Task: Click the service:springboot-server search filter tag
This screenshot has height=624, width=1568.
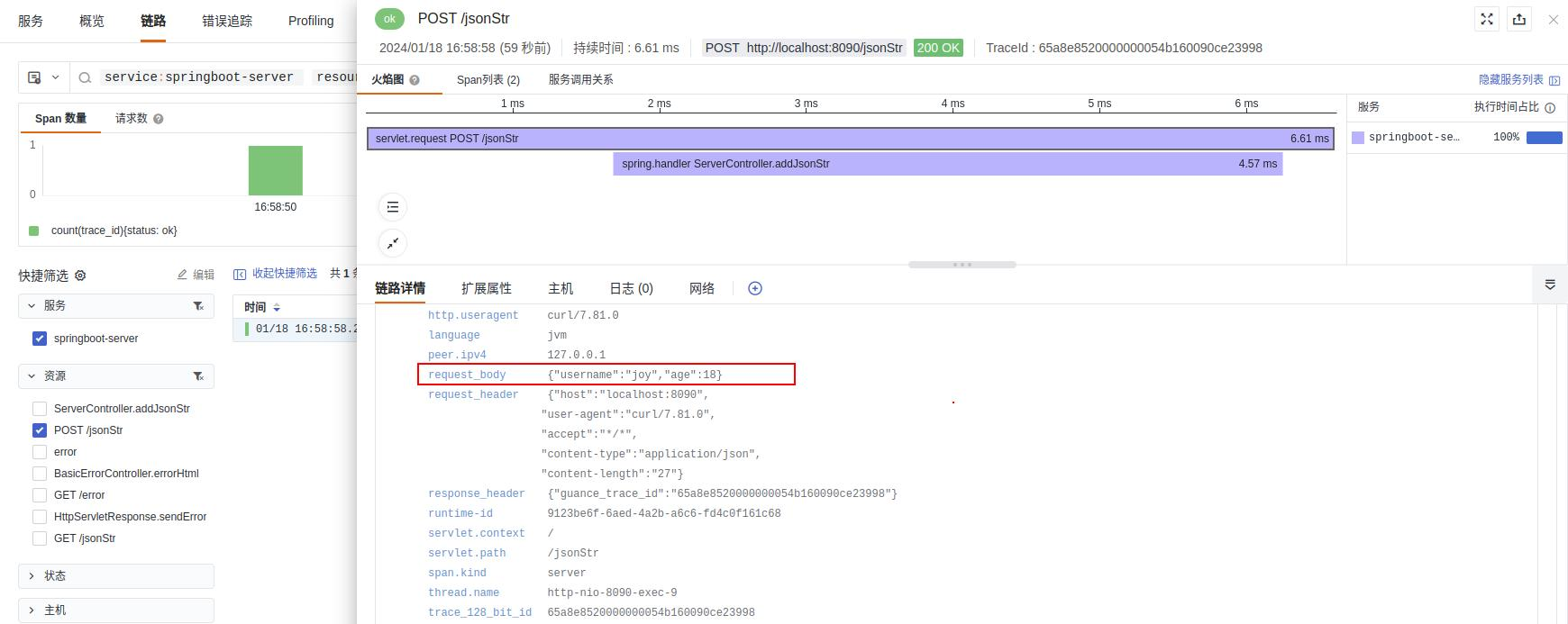Action: click(x=199, y=77)
